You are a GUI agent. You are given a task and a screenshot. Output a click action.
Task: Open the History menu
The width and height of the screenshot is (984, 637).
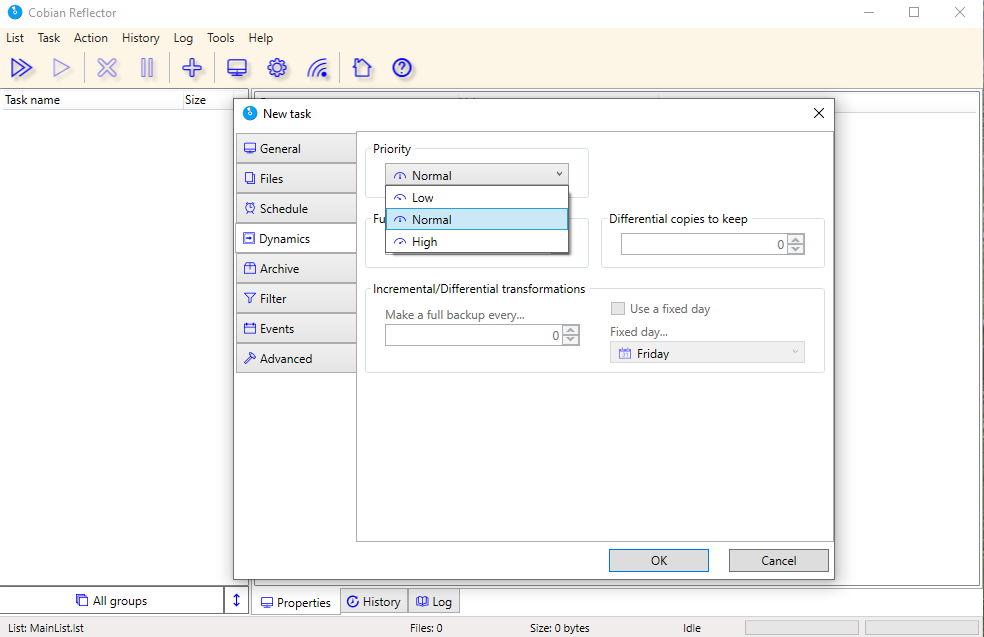point(141,38)
